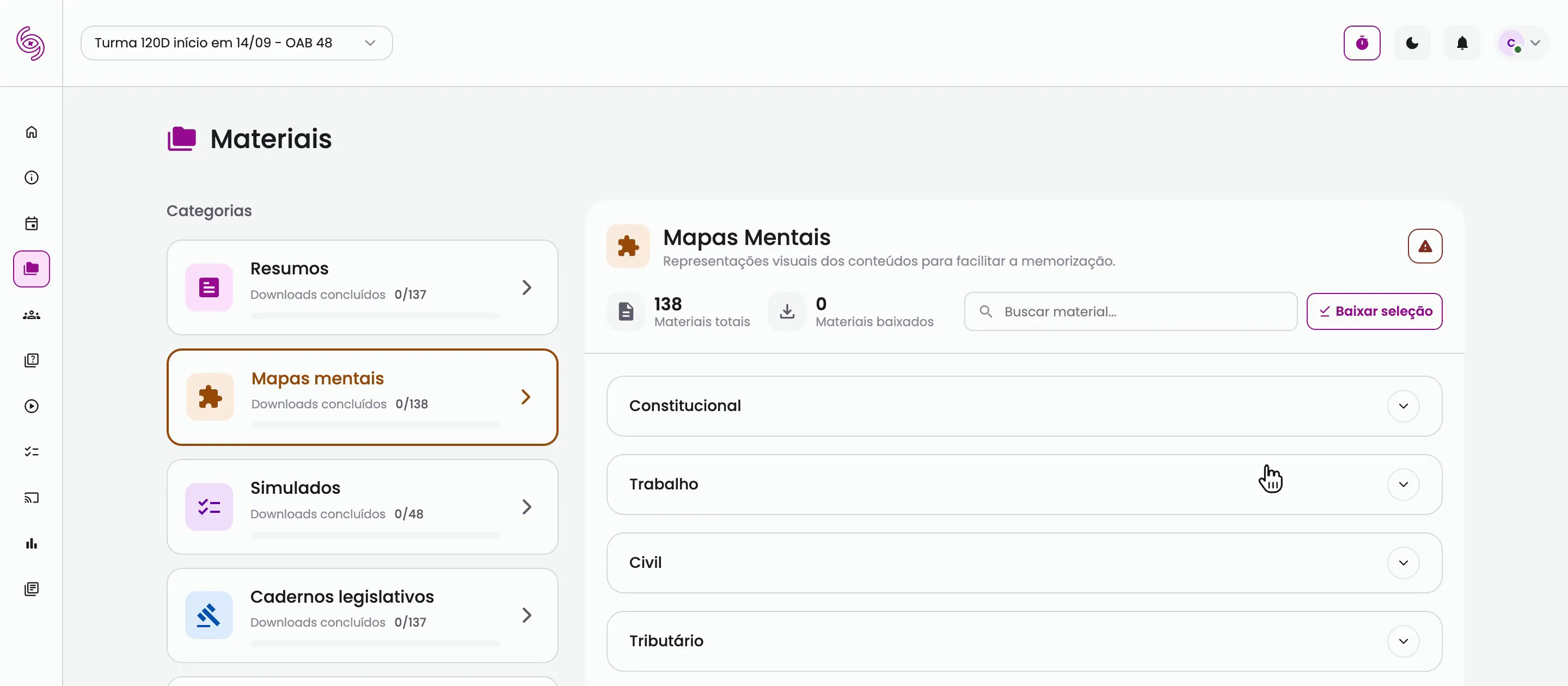
Task: Click the Resumos downloads progress bar
Action: pos(376,315)
